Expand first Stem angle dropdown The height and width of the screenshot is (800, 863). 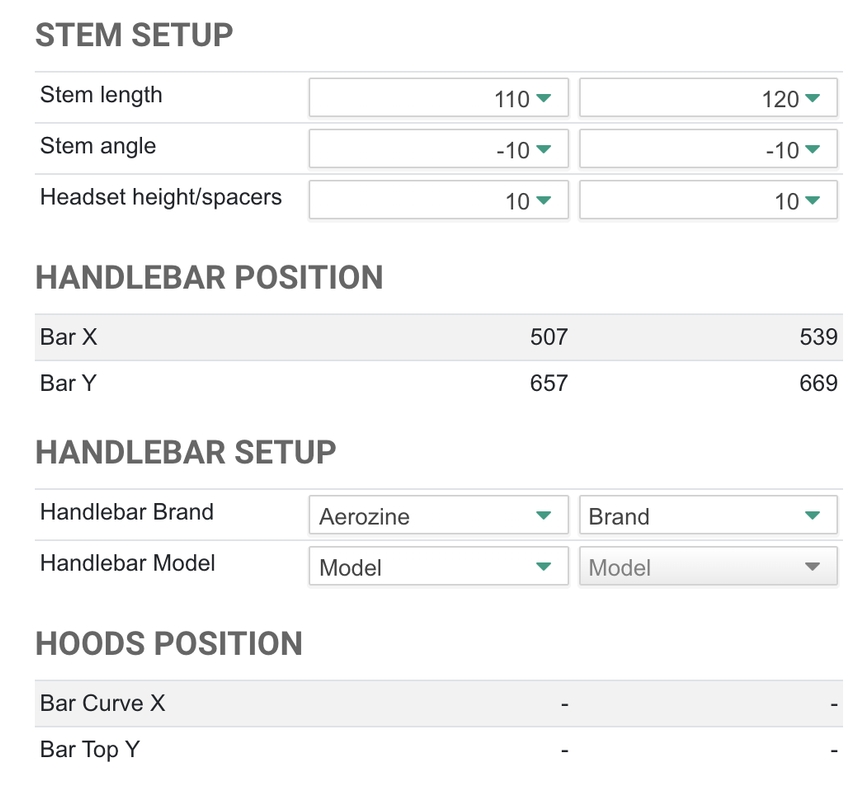pos(439,149)
